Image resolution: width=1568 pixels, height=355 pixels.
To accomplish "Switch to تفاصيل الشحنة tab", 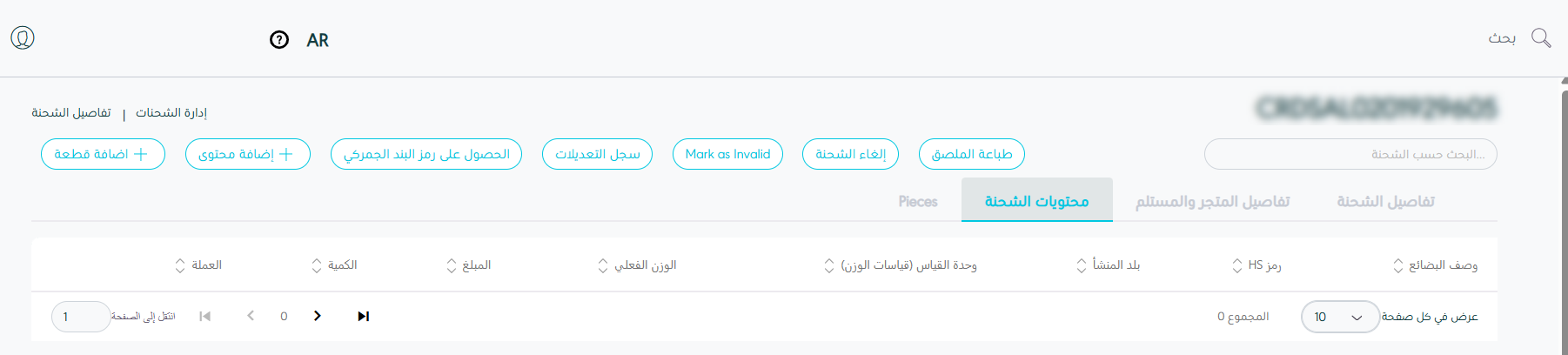I will point(1385,201).
